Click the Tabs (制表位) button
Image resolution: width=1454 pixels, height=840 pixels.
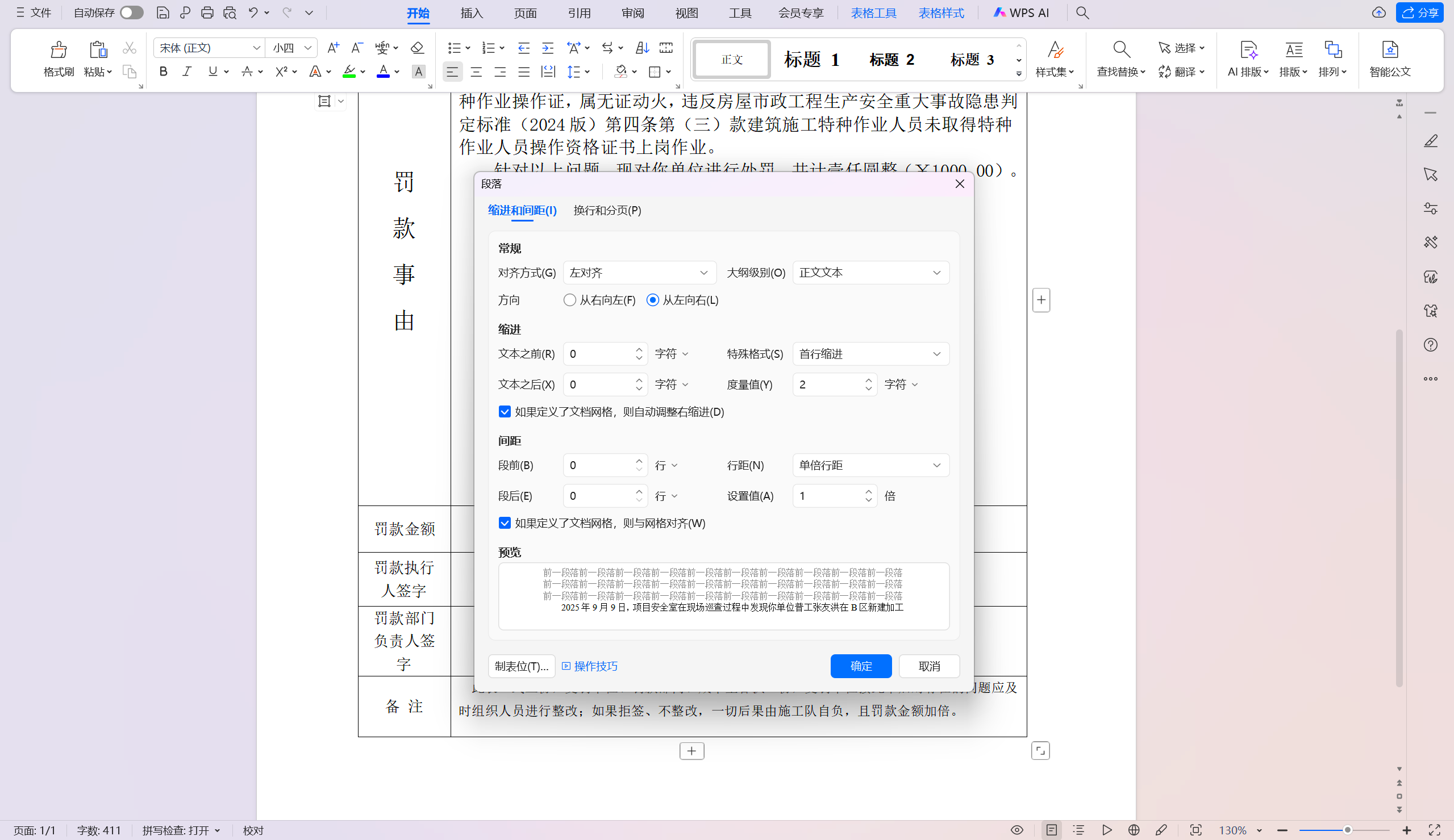[x=522, y=666]
